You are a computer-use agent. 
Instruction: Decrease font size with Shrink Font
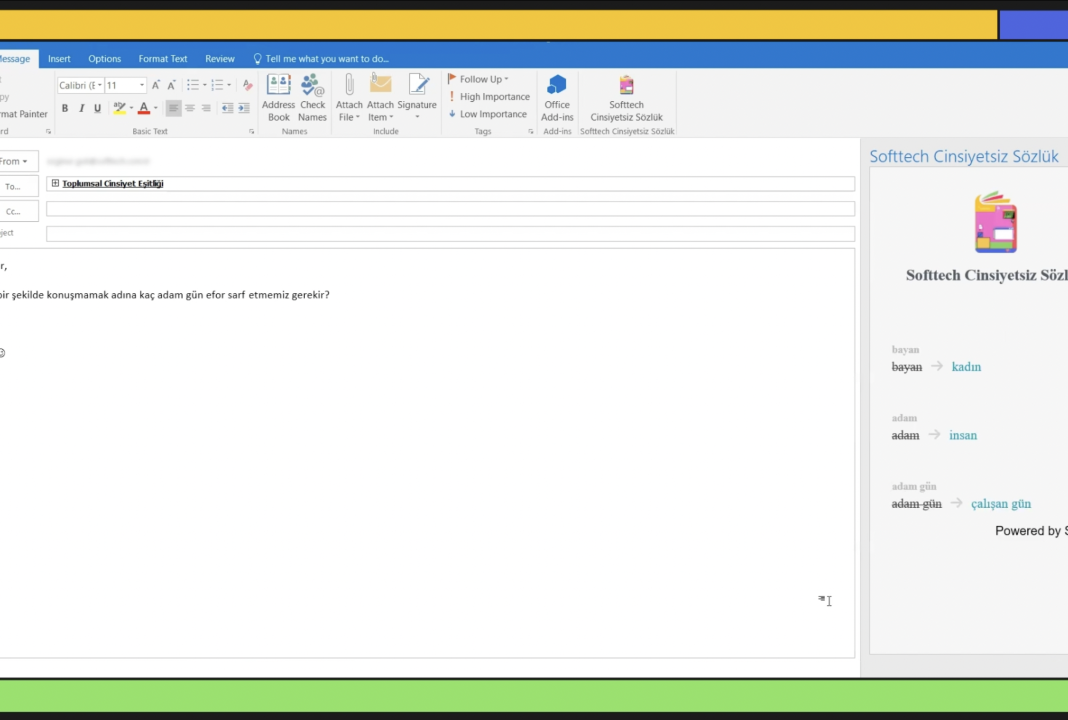[x=171, y=85]
